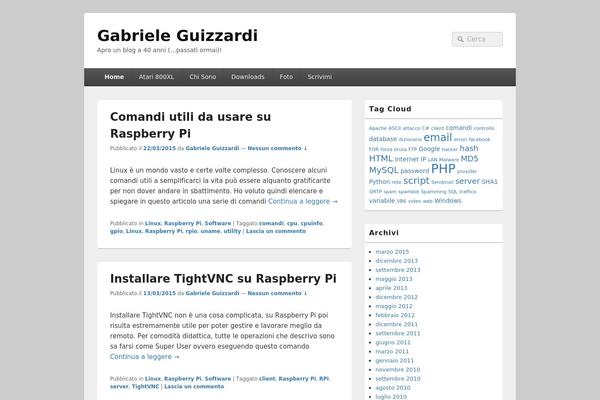Open the maggio 2012 archive
600x400 pixels.
pos(394,306)
